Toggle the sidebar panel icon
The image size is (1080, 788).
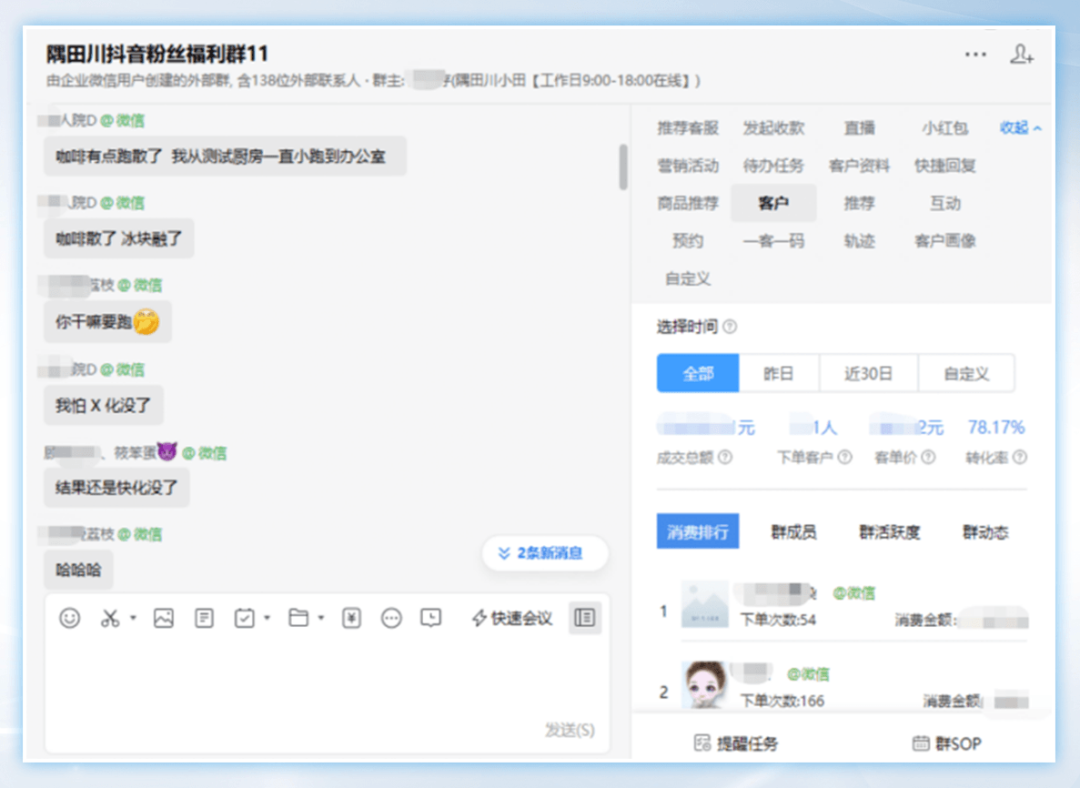(x=585, y=618)
